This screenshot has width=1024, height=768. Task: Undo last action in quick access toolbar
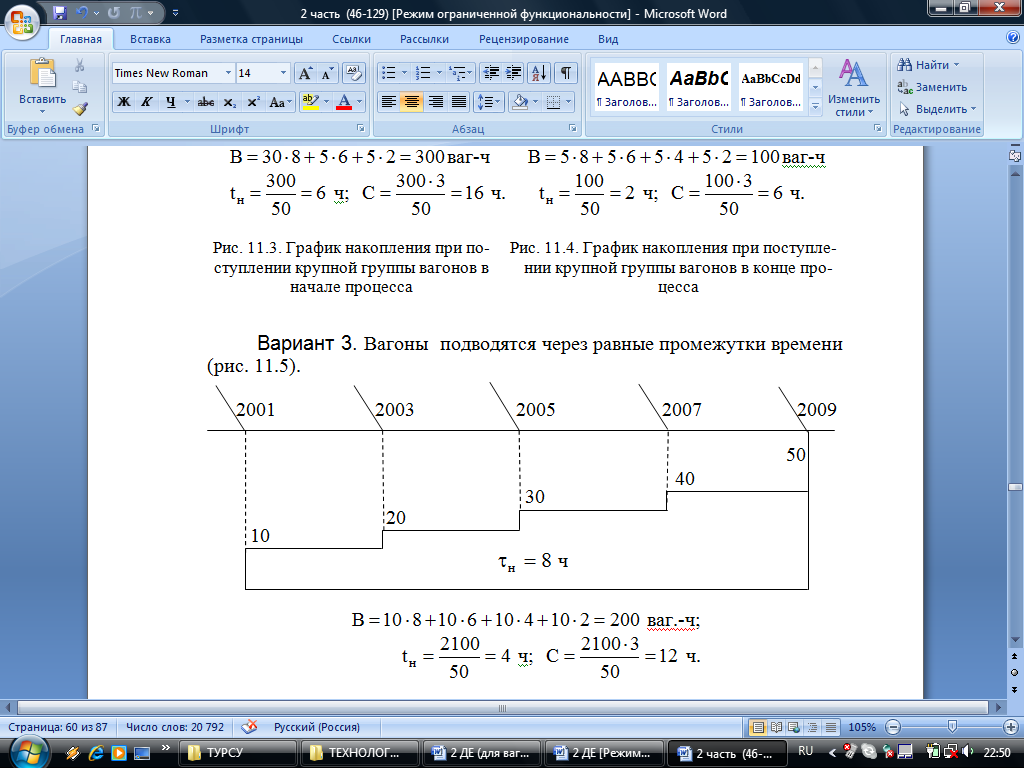pos(82,12)
